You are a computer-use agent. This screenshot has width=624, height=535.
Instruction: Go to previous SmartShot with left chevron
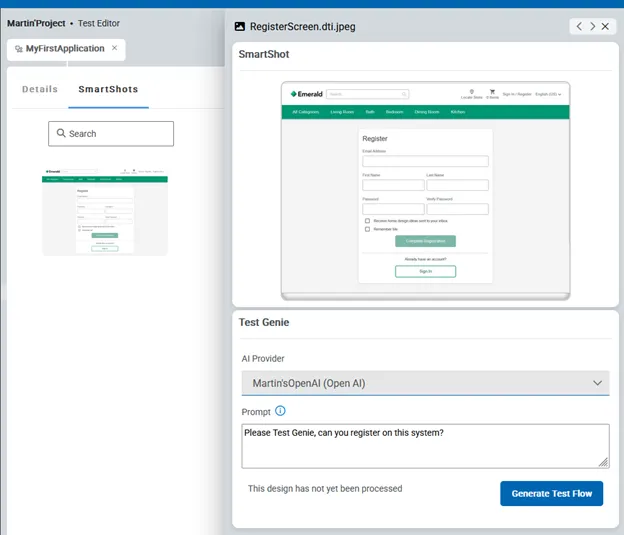click(579, 26)
